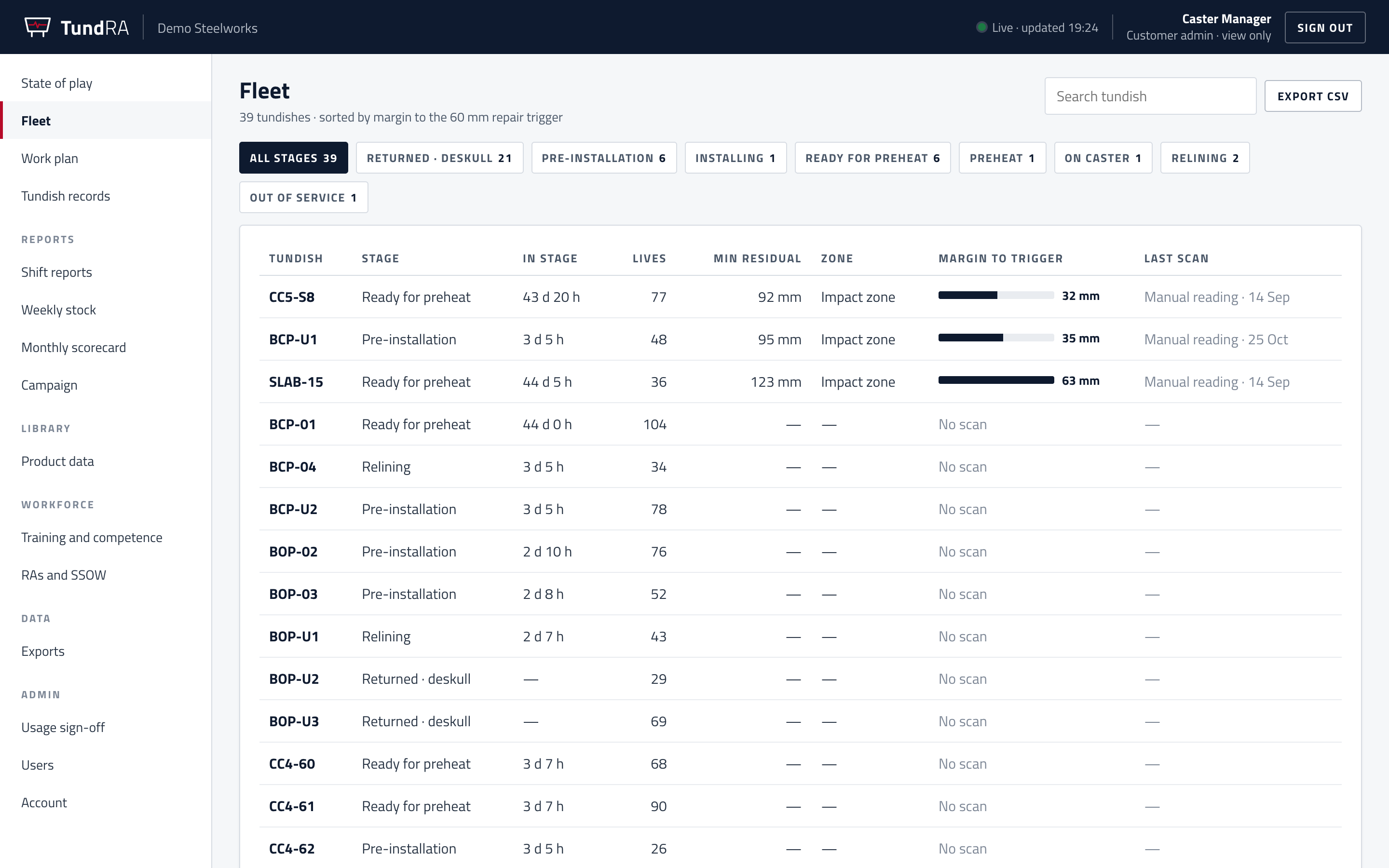1389x868 pixels.
Task: Click the green Live status indicator
Action: click(x=981, y=27)
